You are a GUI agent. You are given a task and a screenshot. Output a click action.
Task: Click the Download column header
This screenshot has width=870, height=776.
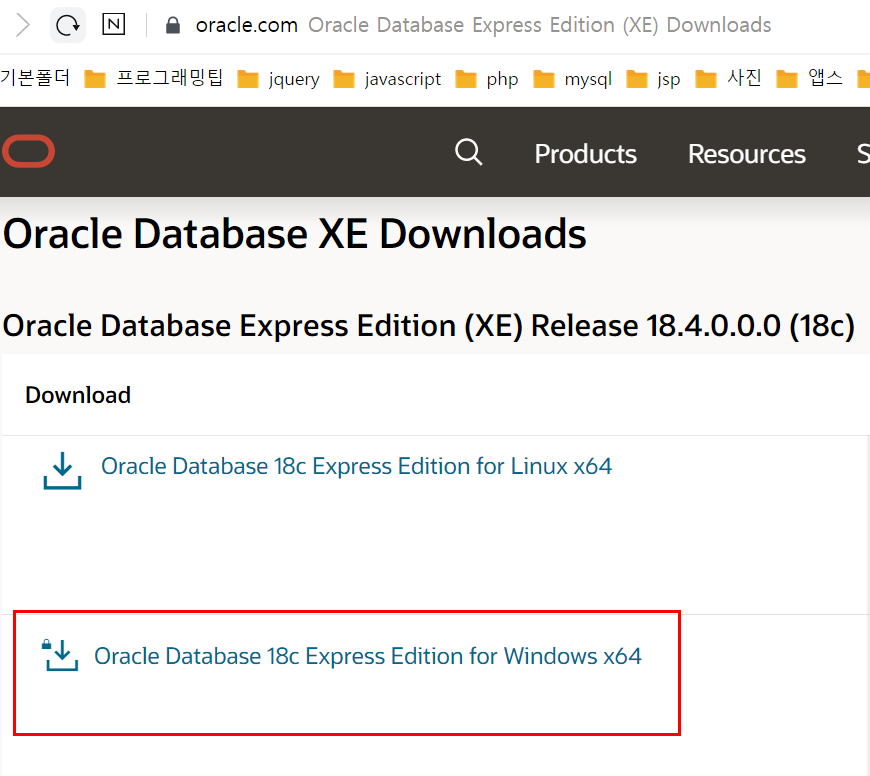(78, 395)
